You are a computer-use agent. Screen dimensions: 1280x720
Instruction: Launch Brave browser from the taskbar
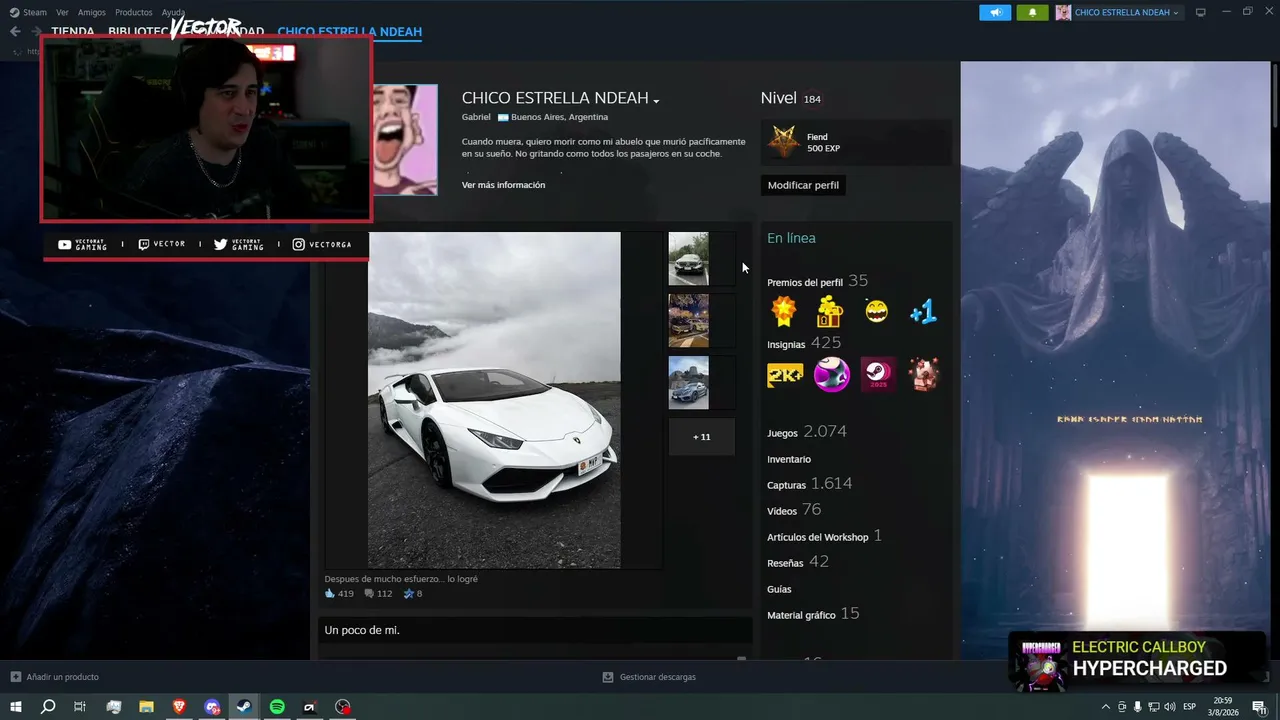coord(179,707)
